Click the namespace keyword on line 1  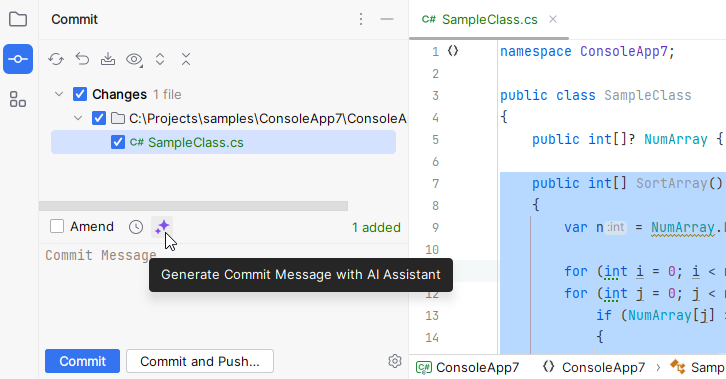[x=536, y=51]
